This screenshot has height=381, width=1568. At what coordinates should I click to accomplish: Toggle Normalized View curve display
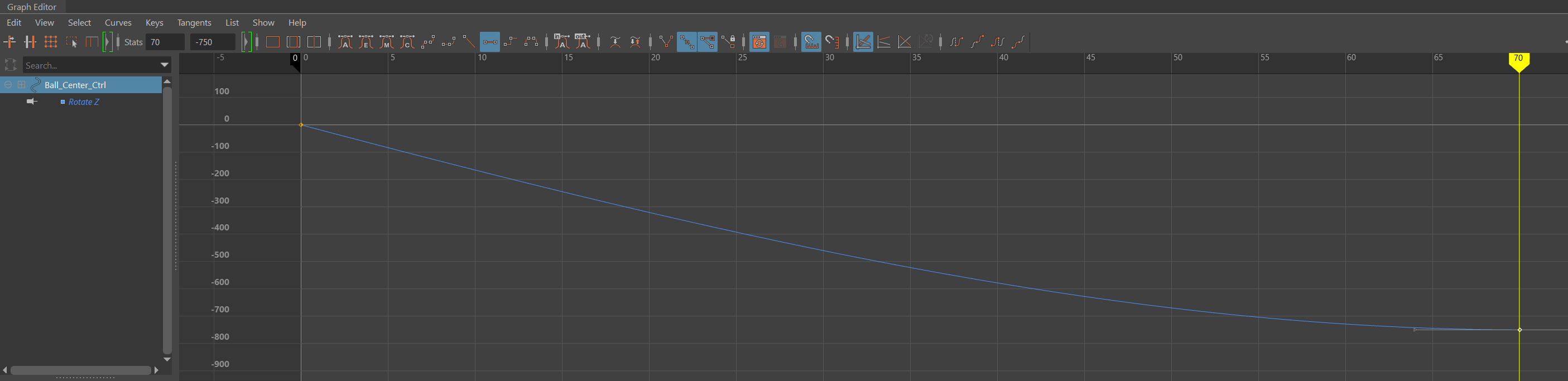pyautogui.click(x=905, y=42)
